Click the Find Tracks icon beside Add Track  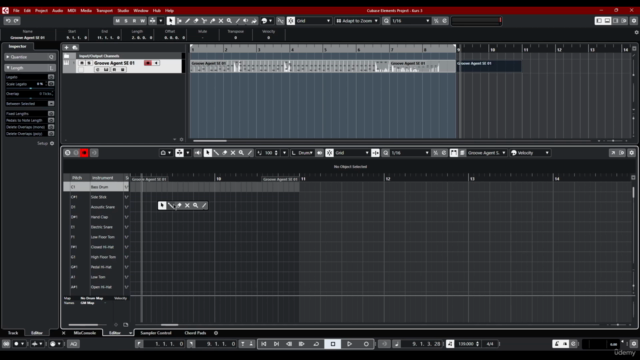click(75, 48)
